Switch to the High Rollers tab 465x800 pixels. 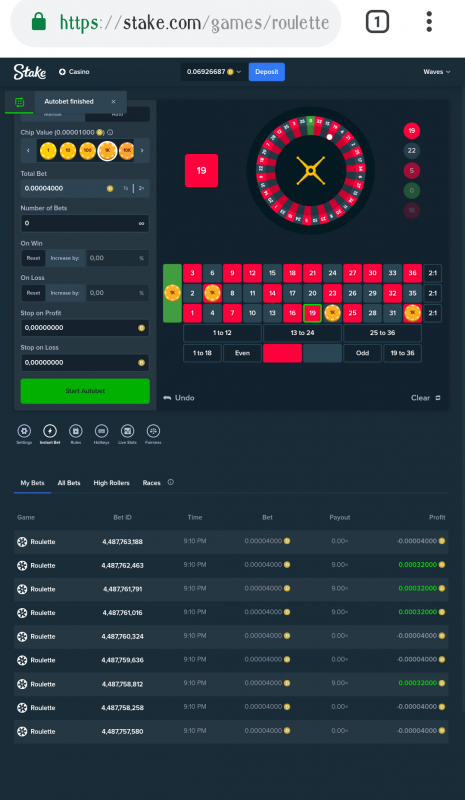tap(111, 483)
